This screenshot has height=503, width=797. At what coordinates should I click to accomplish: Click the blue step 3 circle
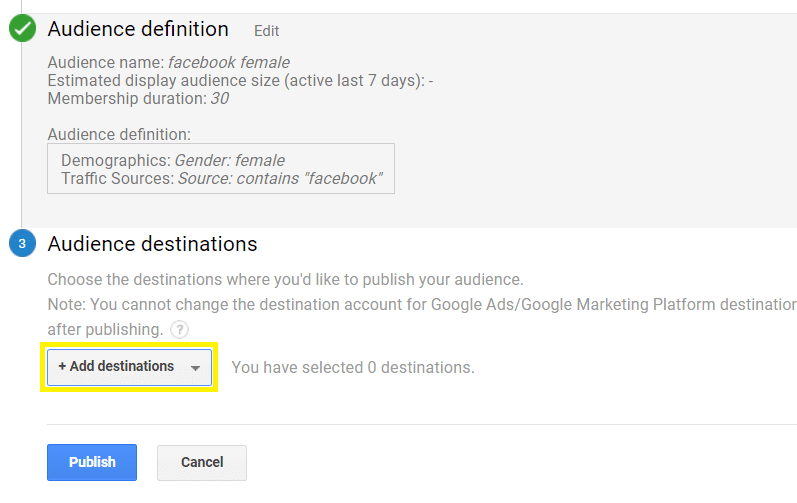(22, 243)
